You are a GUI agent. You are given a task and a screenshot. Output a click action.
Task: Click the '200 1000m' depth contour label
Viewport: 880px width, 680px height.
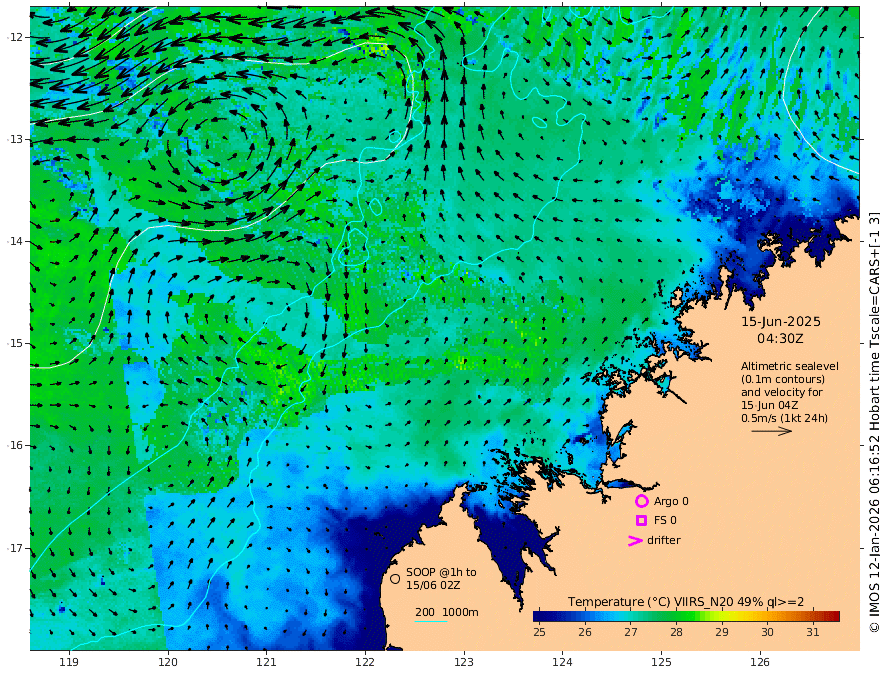(447, 612)
